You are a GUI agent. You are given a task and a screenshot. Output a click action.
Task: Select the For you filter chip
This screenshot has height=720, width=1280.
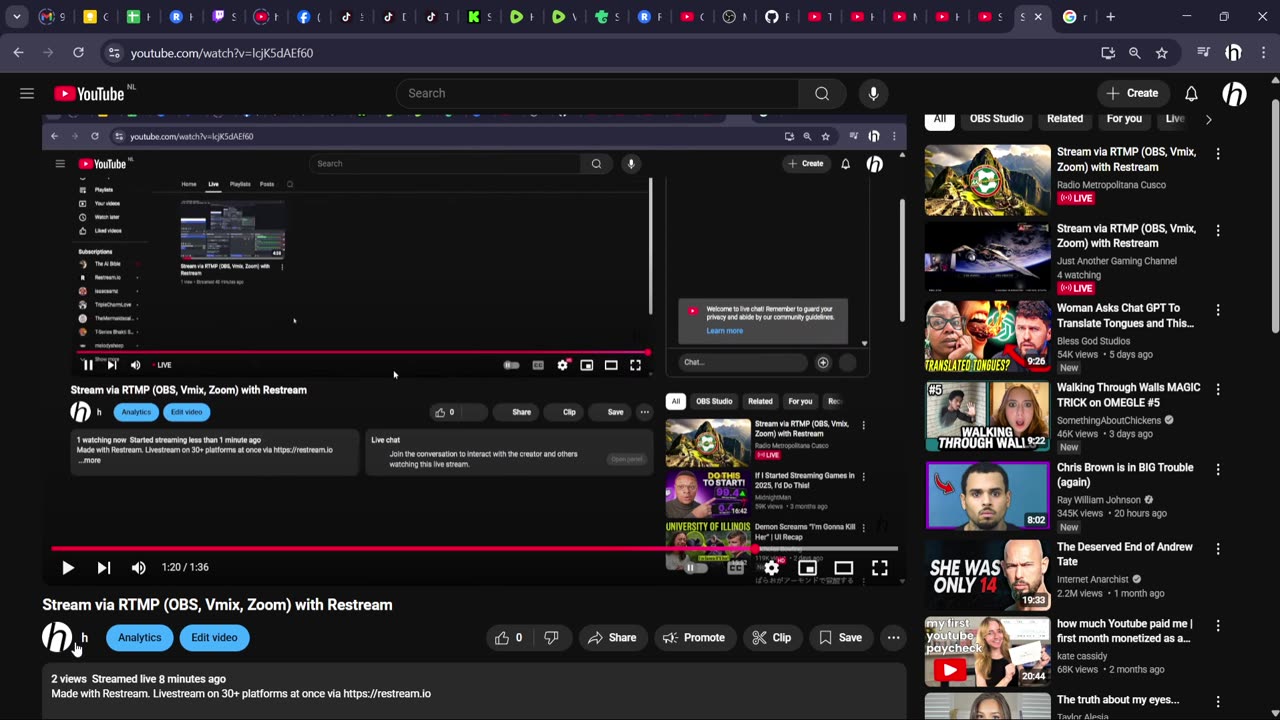pos(1124,118)
